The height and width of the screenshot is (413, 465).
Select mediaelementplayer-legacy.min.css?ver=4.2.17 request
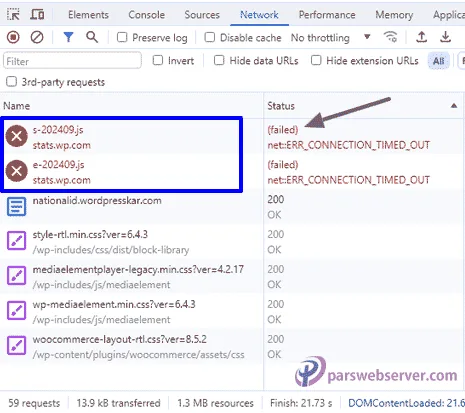(x=132, y=276)
